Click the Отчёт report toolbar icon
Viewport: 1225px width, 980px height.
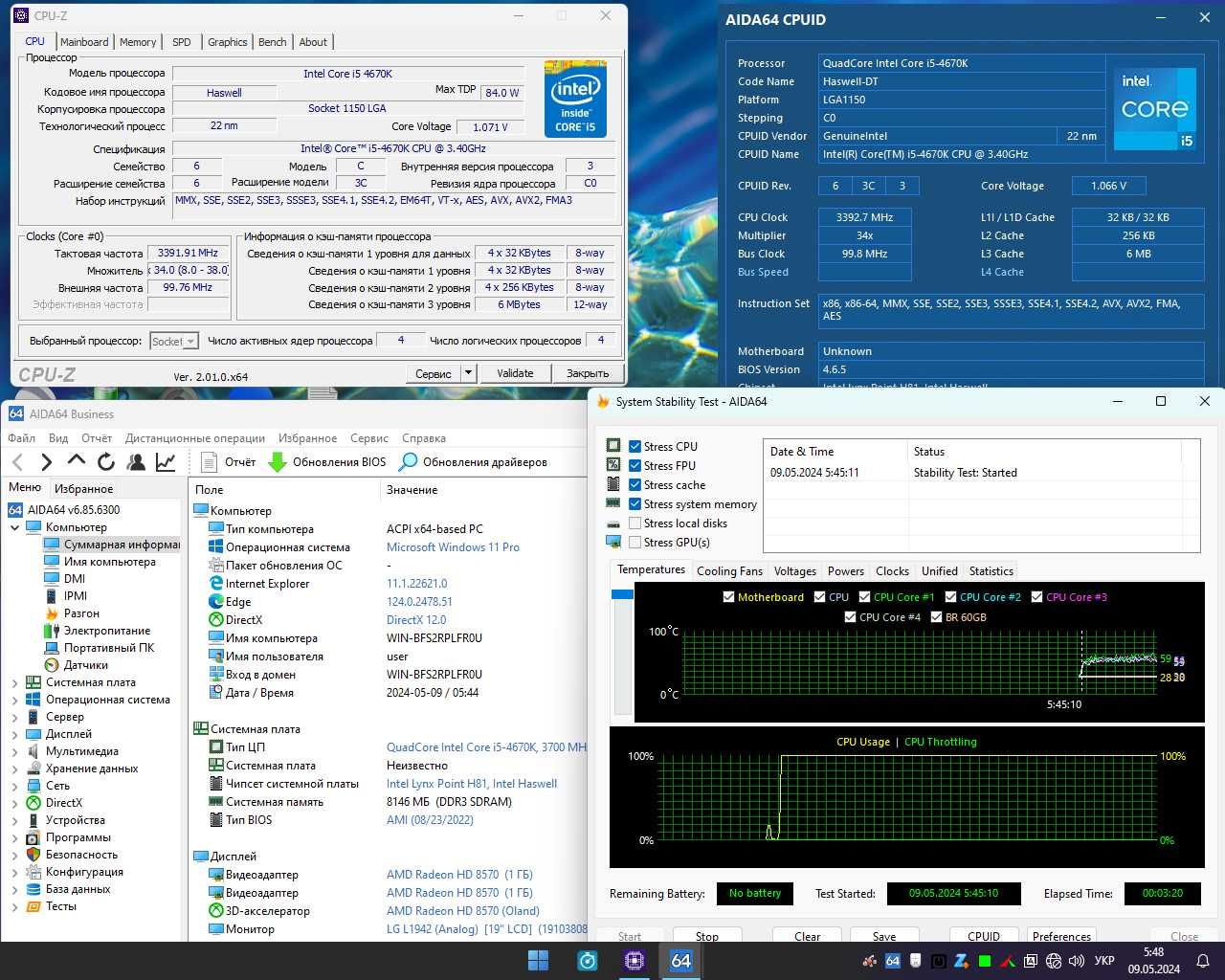(210, 462)
